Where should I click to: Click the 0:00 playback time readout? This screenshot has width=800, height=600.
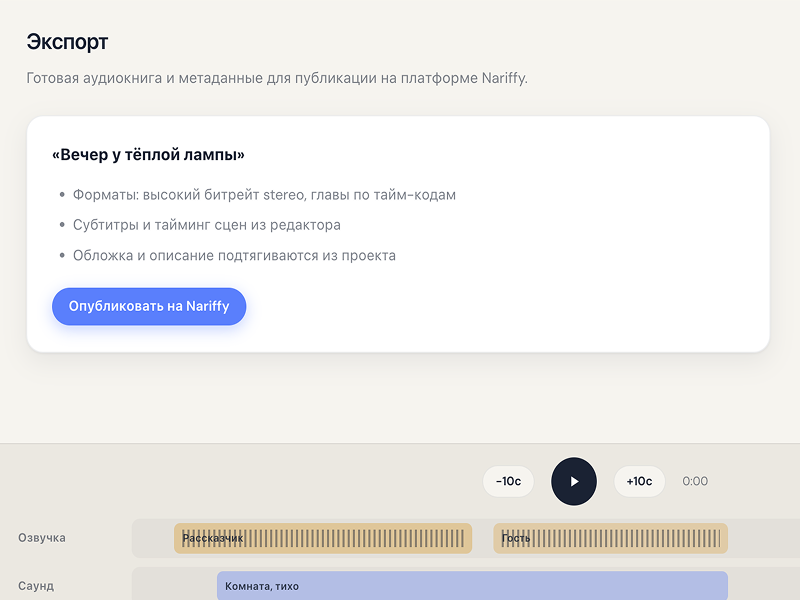click(695, 481)
